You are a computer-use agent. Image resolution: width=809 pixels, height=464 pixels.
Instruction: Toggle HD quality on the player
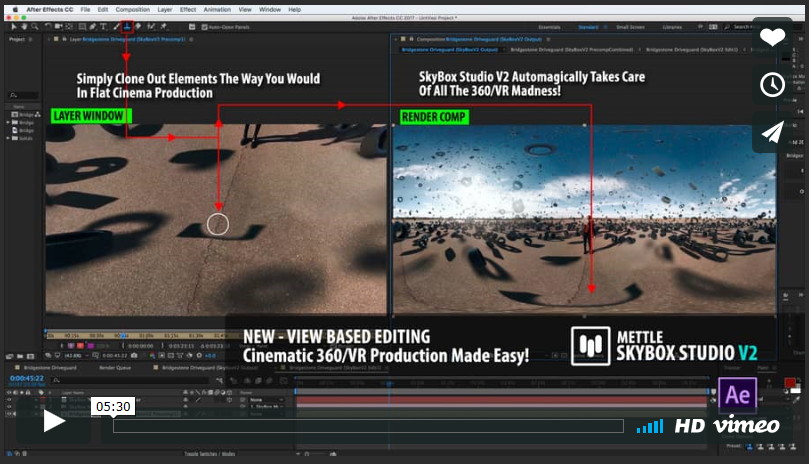[690, 426]
